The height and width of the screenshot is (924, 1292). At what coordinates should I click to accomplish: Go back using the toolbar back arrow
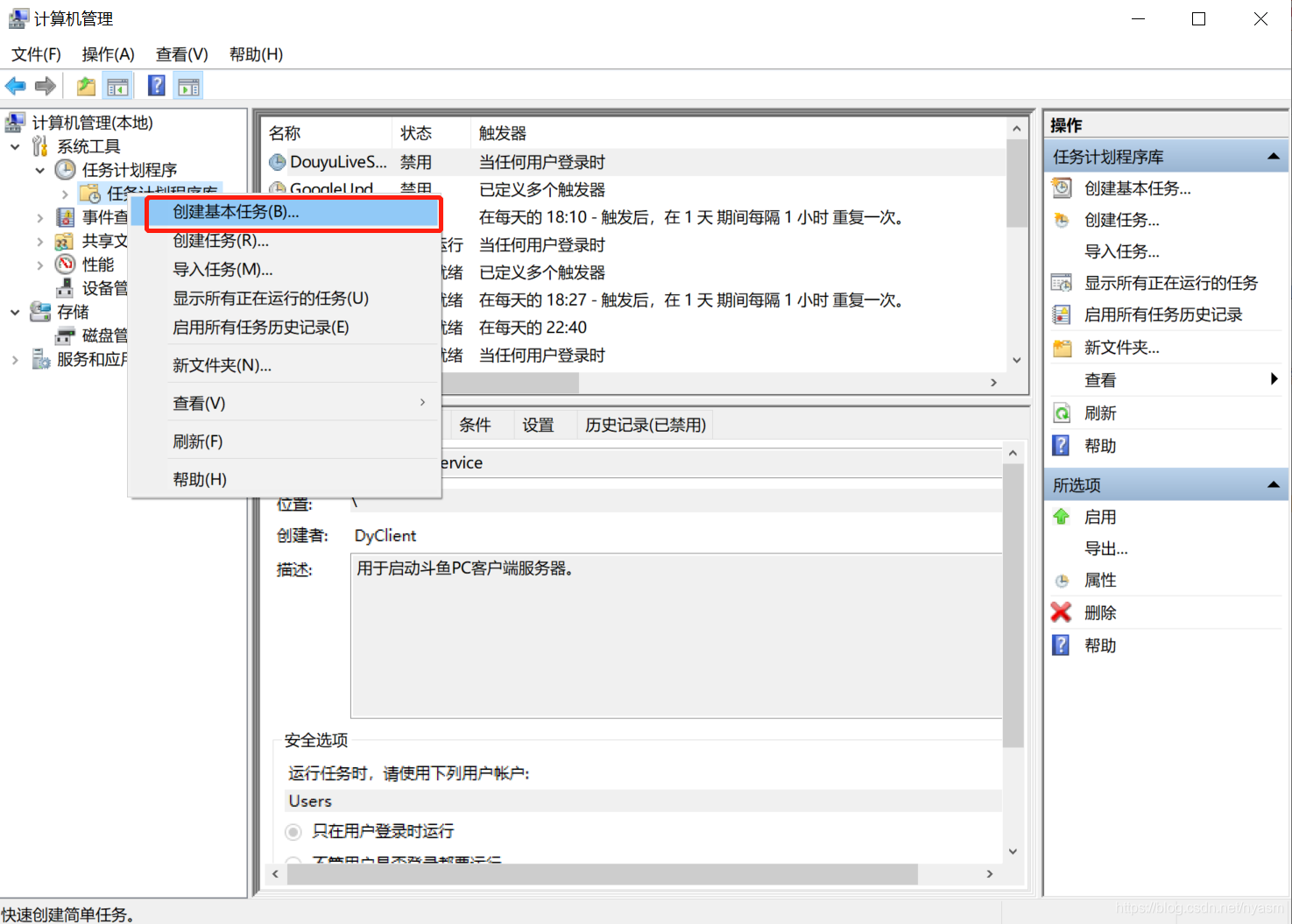pyautogui.click(x=16, y=86)
